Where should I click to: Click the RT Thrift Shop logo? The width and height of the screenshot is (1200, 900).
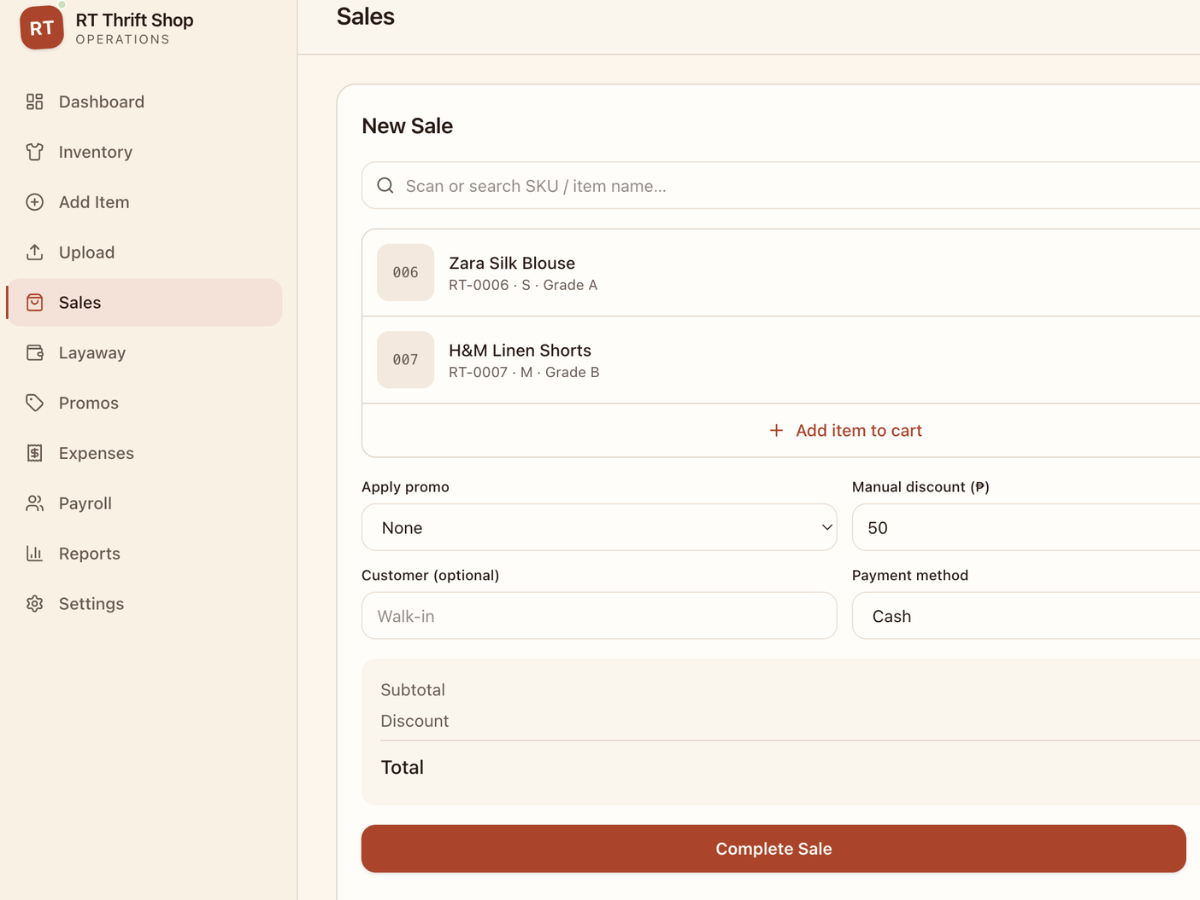pos(41,28)
